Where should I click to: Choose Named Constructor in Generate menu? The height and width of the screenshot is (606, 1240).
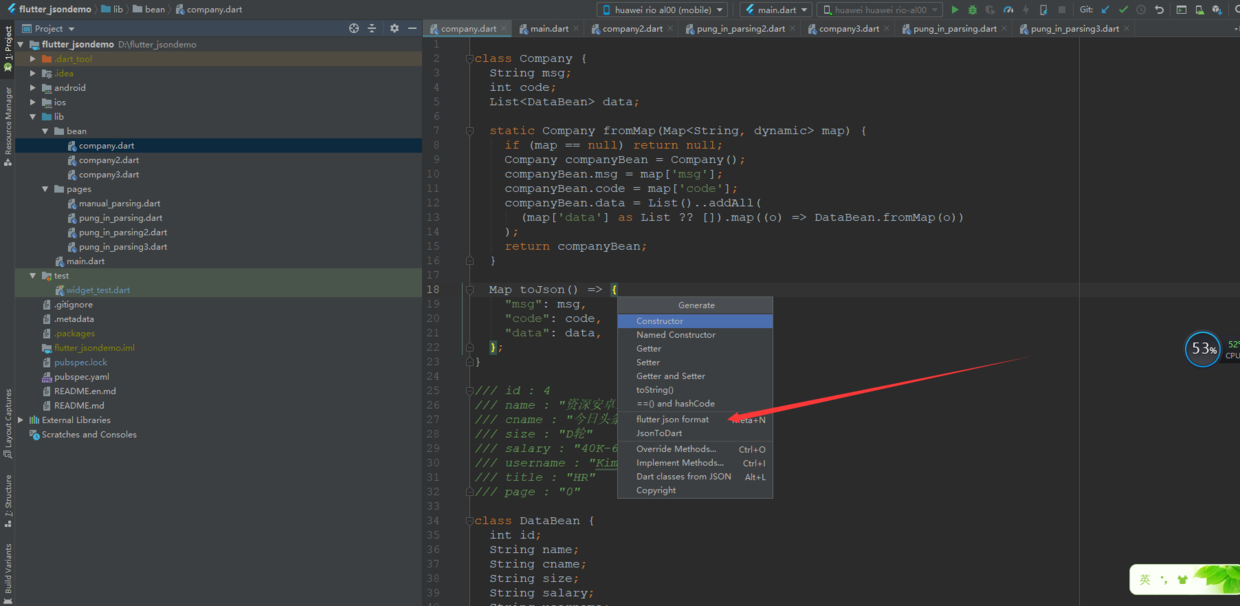pyautogui.click(x=695, y=335)
